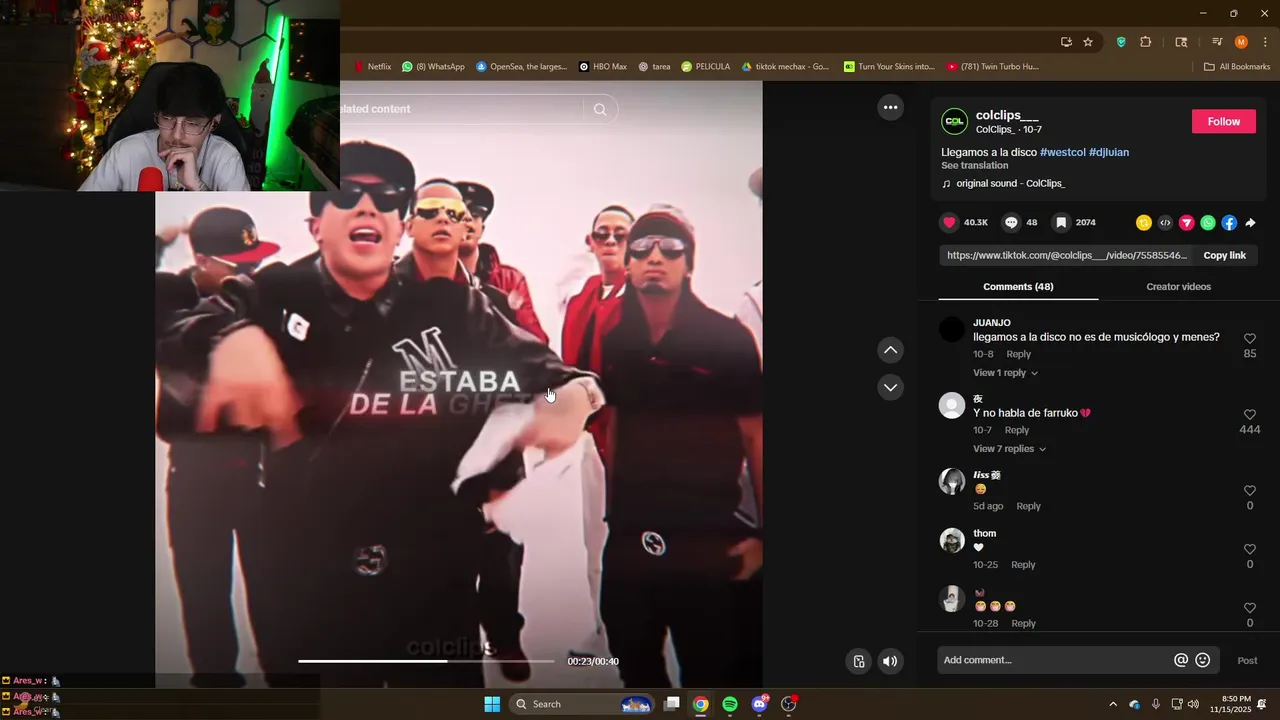This screenshot has width=1280, height=720.
Task: Repost the video using yellow repost icon
Action: [x=1144, y=223]
